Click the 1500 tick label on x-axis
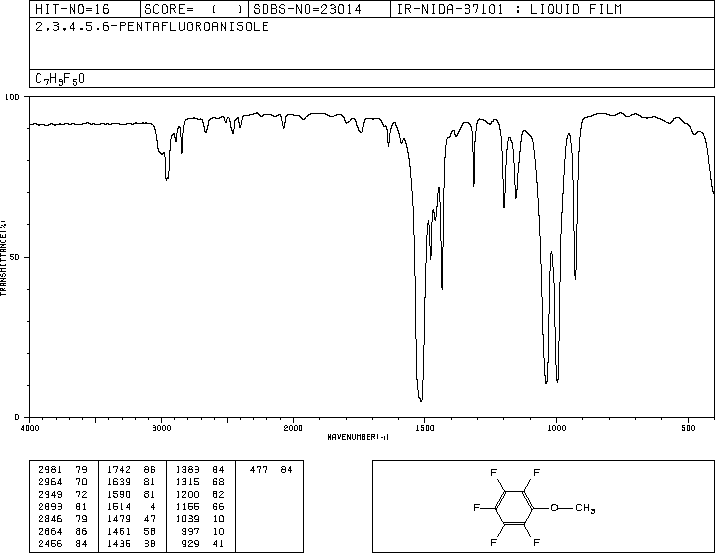 point(425,428)
